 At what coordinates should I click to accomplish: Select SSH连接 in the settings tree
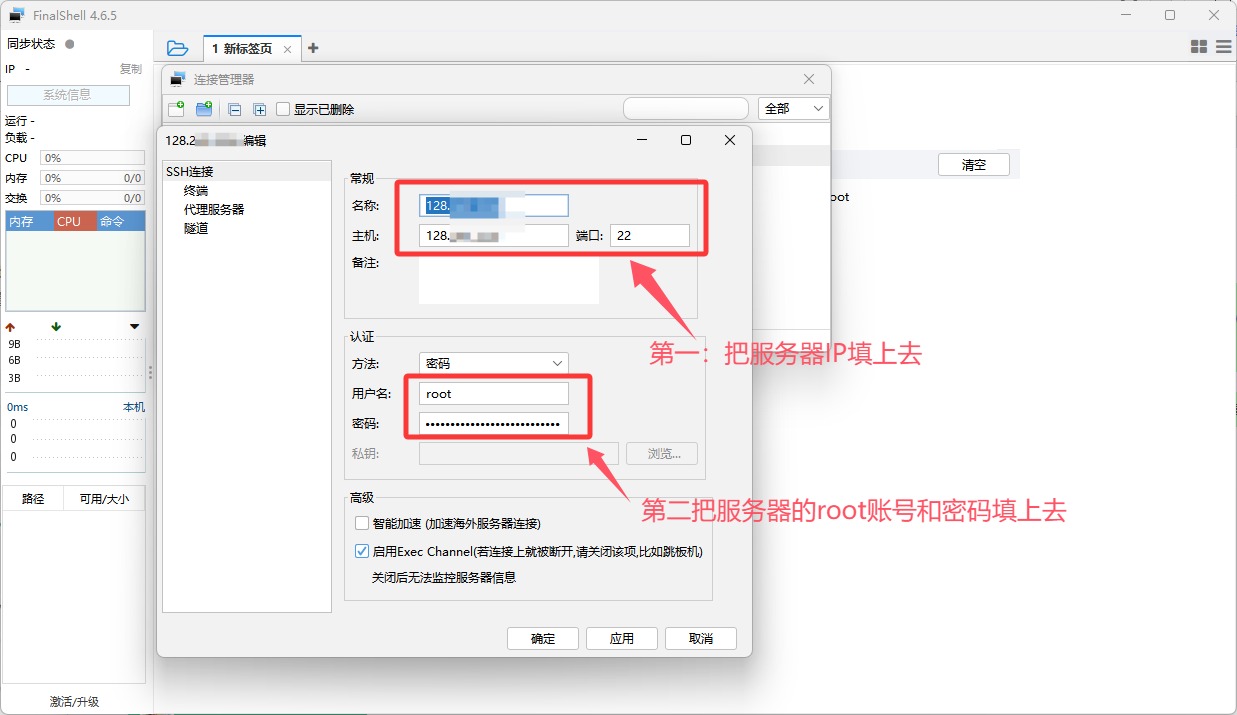[246, 172]
